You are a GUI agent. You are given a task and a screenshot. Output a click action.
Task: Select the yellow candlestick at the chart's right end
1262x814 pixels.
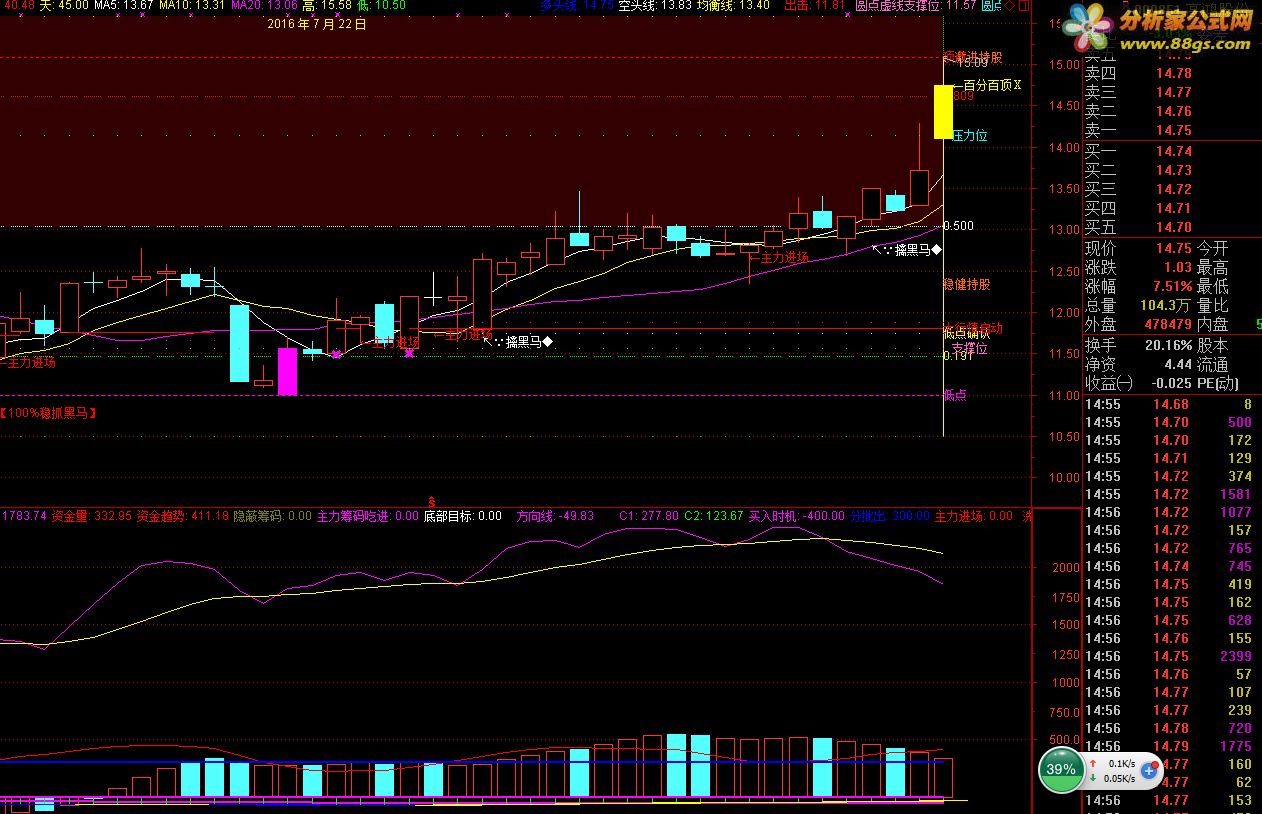pos(943,112)
